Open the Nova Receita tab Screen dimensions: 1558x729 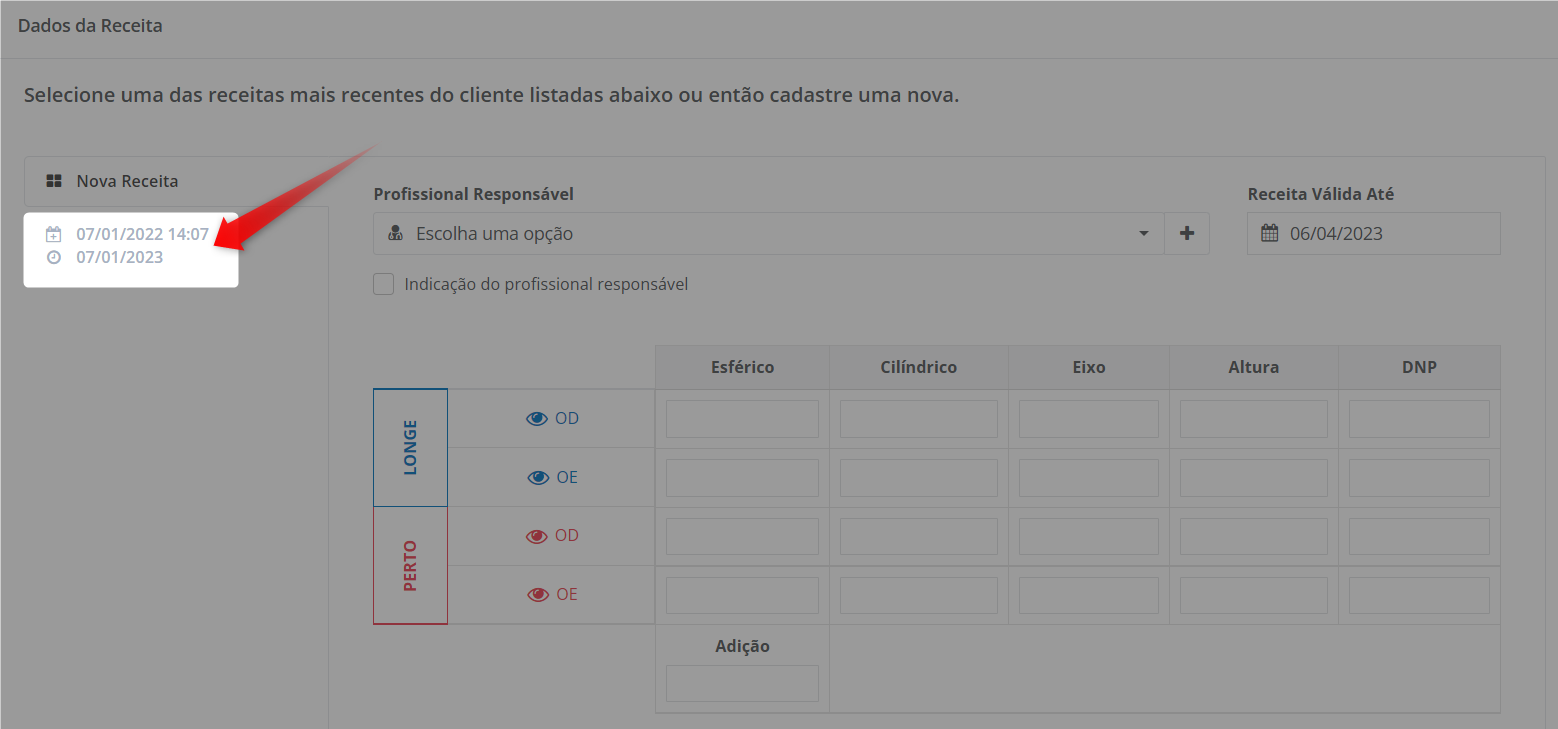click(176, 181)
